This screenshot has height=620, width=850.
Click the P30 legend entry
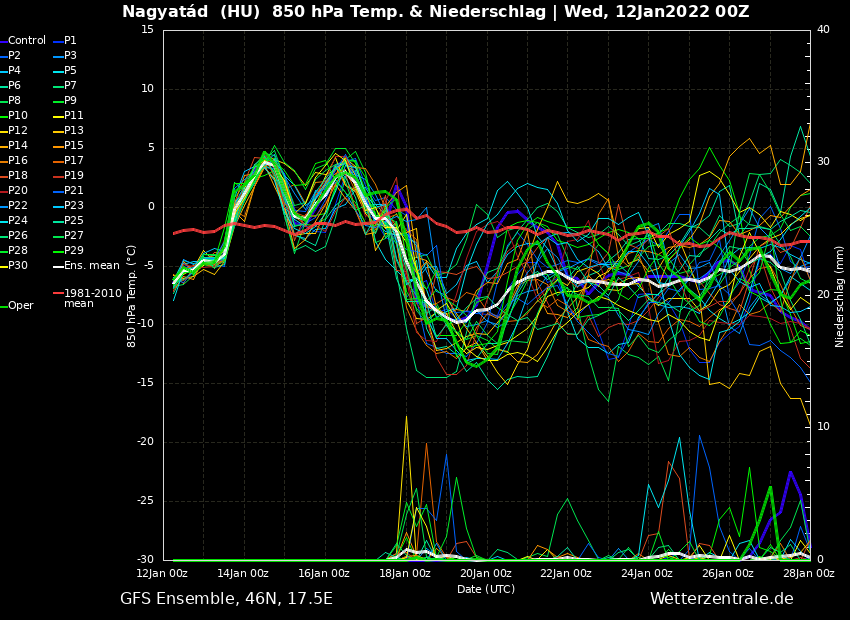click(18, 266)
